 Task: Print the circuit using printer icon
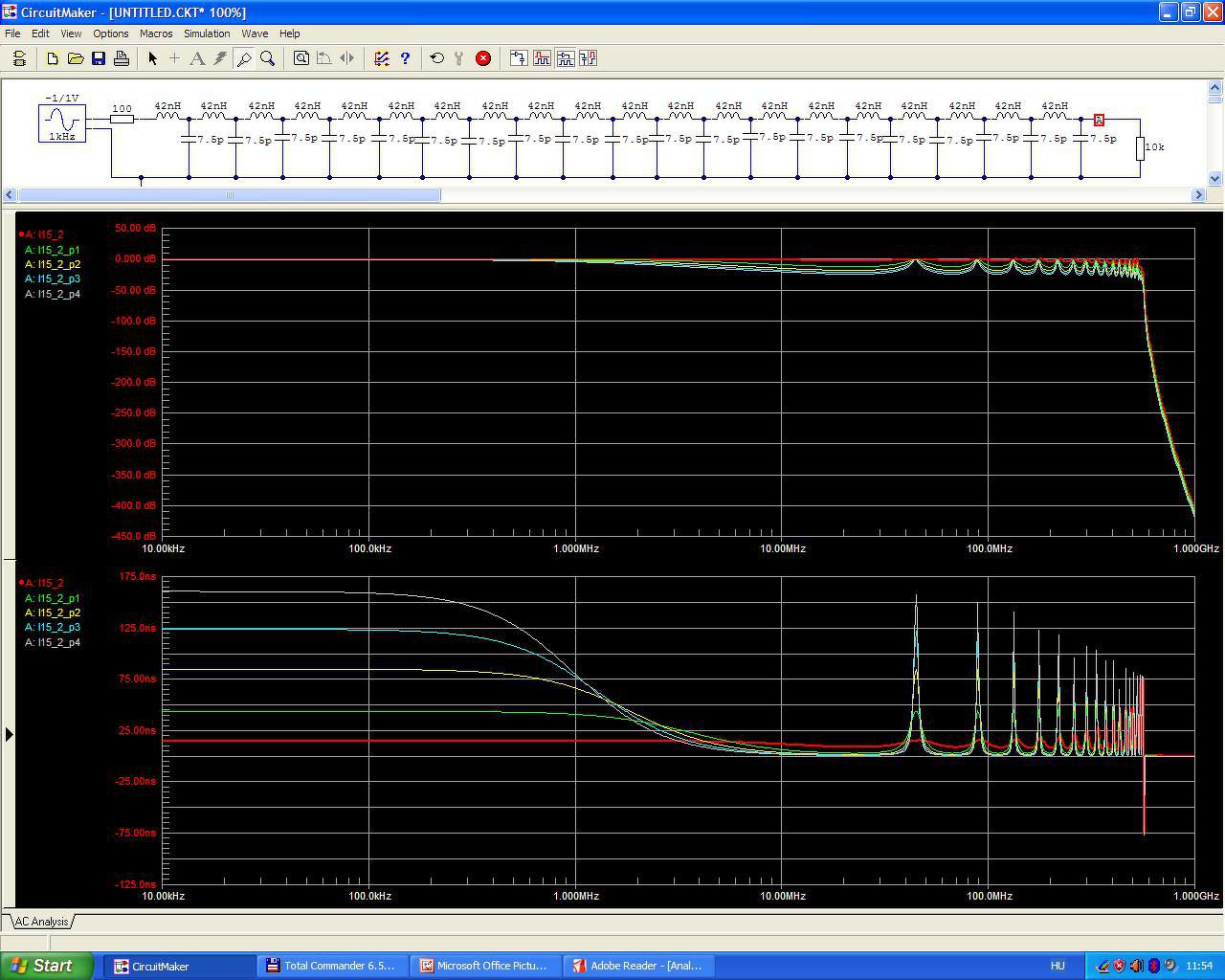[x=122, y=58]
